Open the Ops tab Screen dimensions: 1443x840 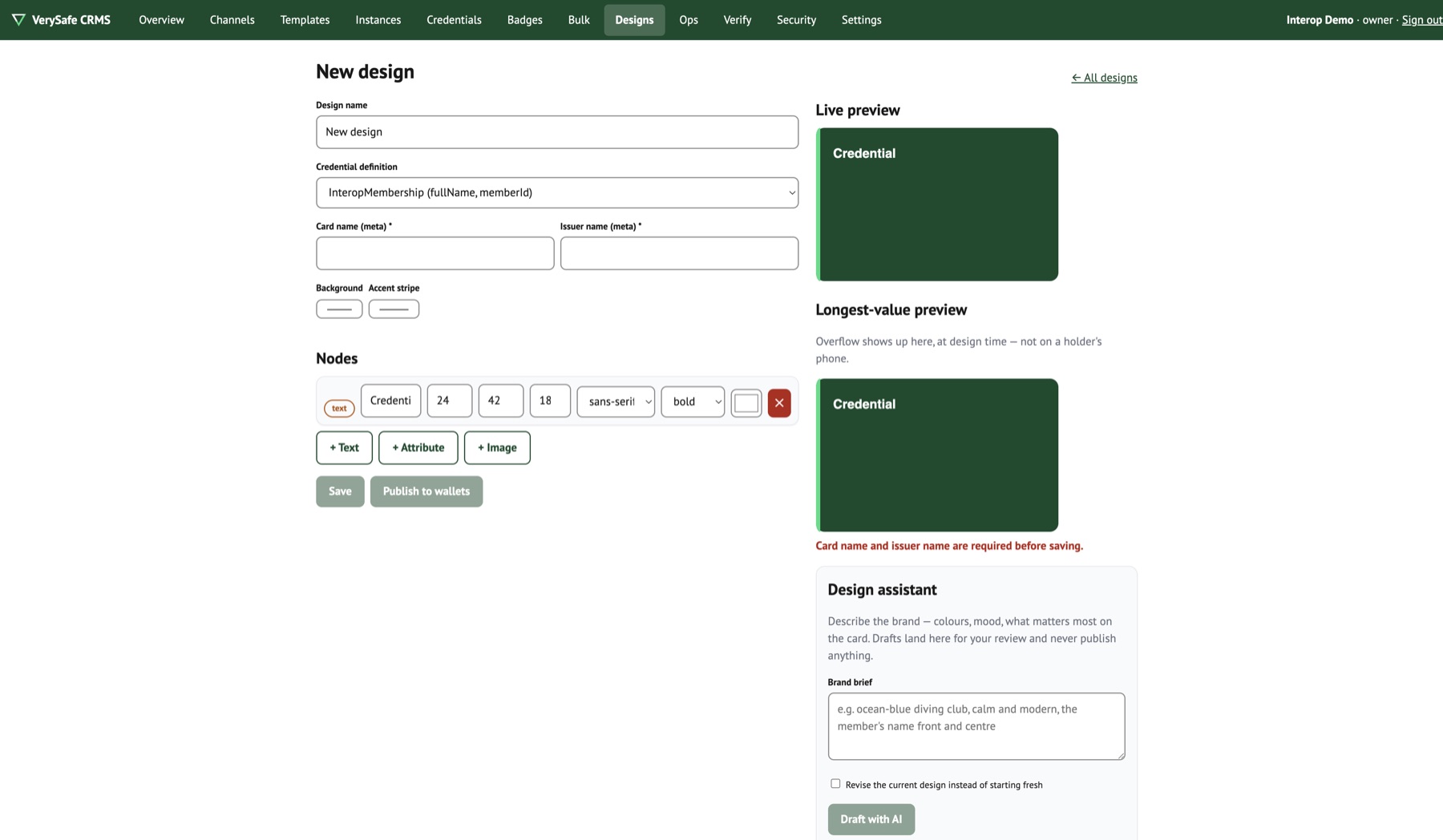(x=689, y=20)
